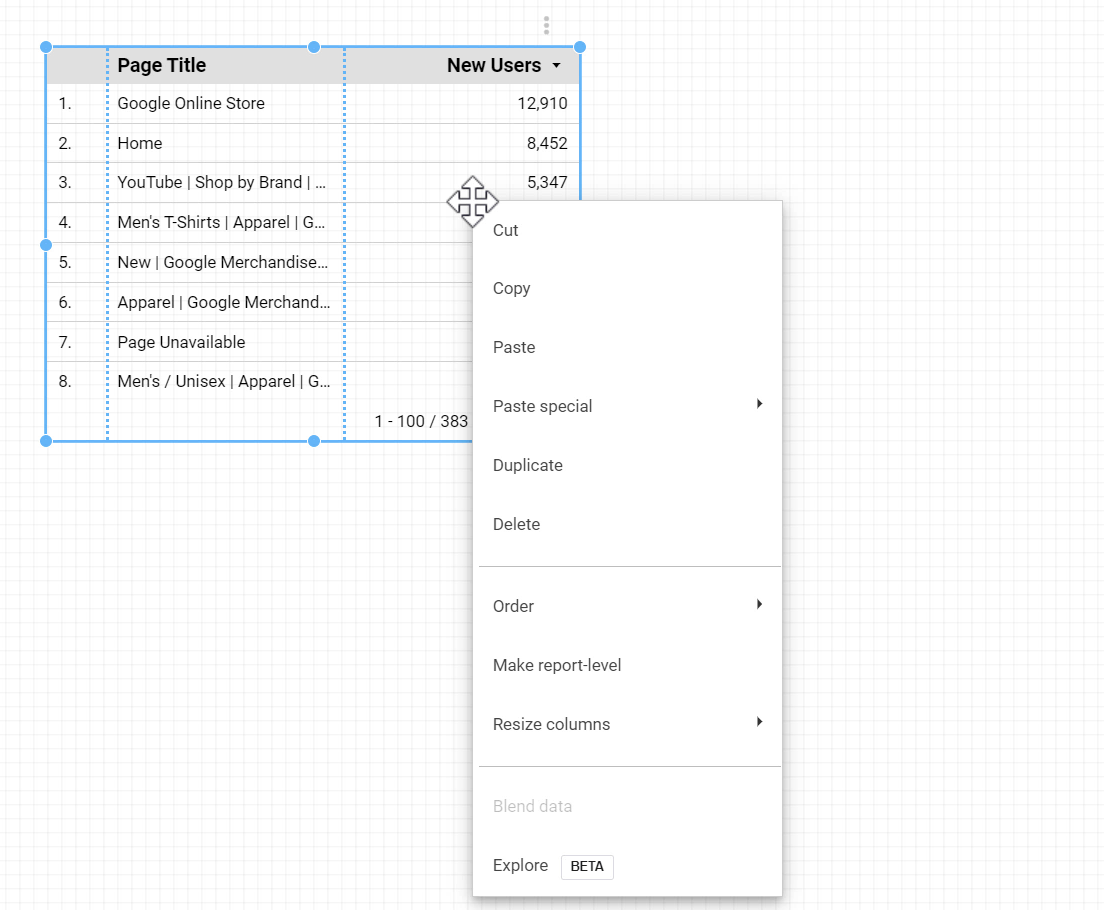Click the 1 - 100 / 383 pagination text
The image size is (1104, 910).
coord(421,421)
